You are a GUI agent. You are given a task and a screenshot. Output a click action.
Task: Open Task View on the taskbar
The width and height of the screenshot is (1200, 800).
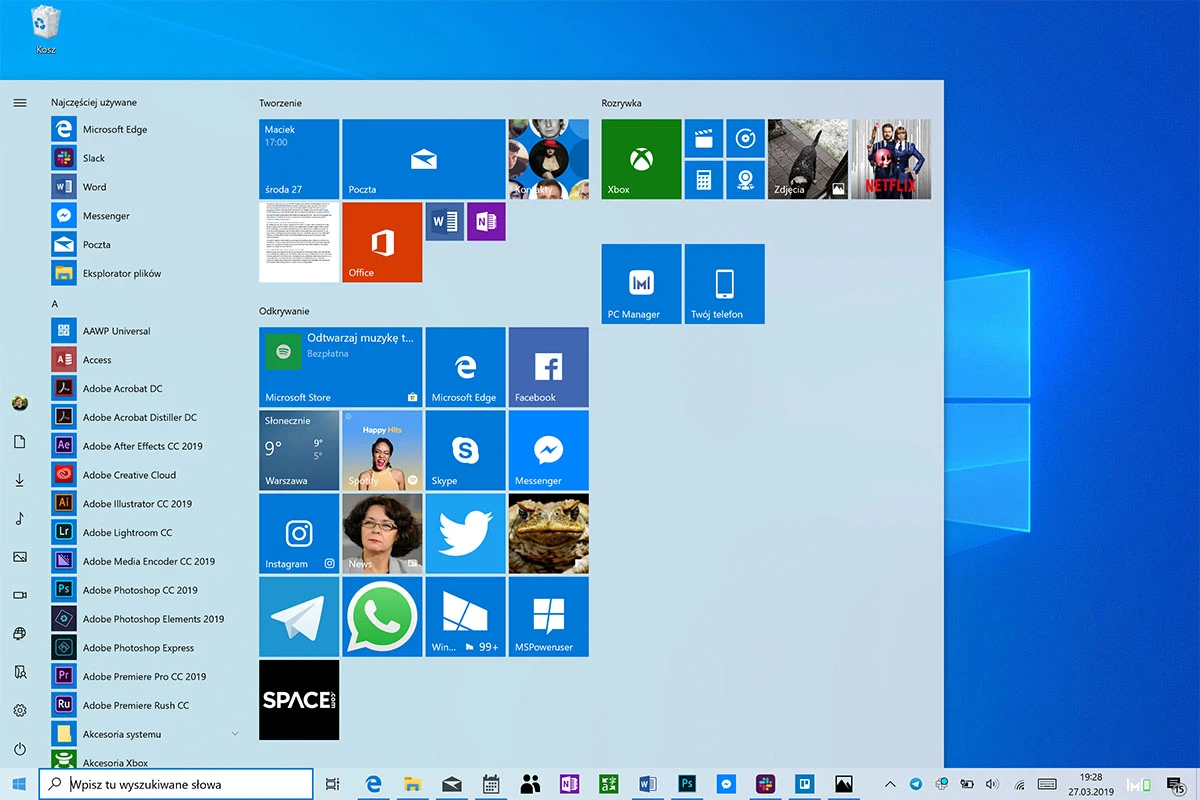tap(333, 784)
